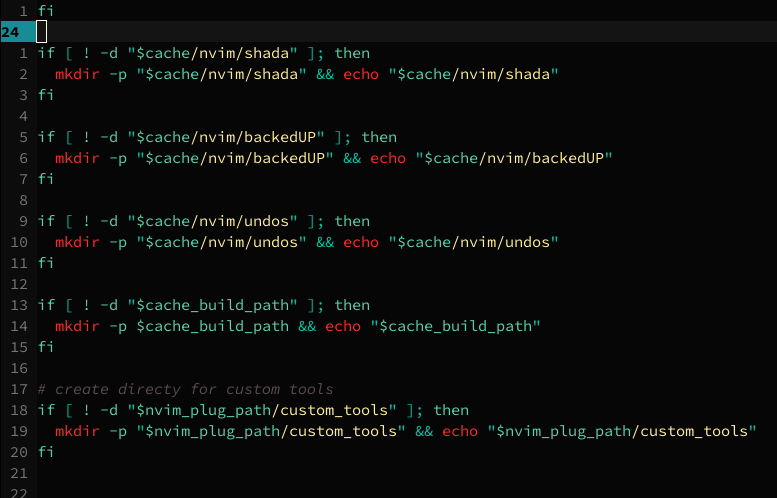
Task: Click line number 24 in the gutter
Action: (10, 32)
